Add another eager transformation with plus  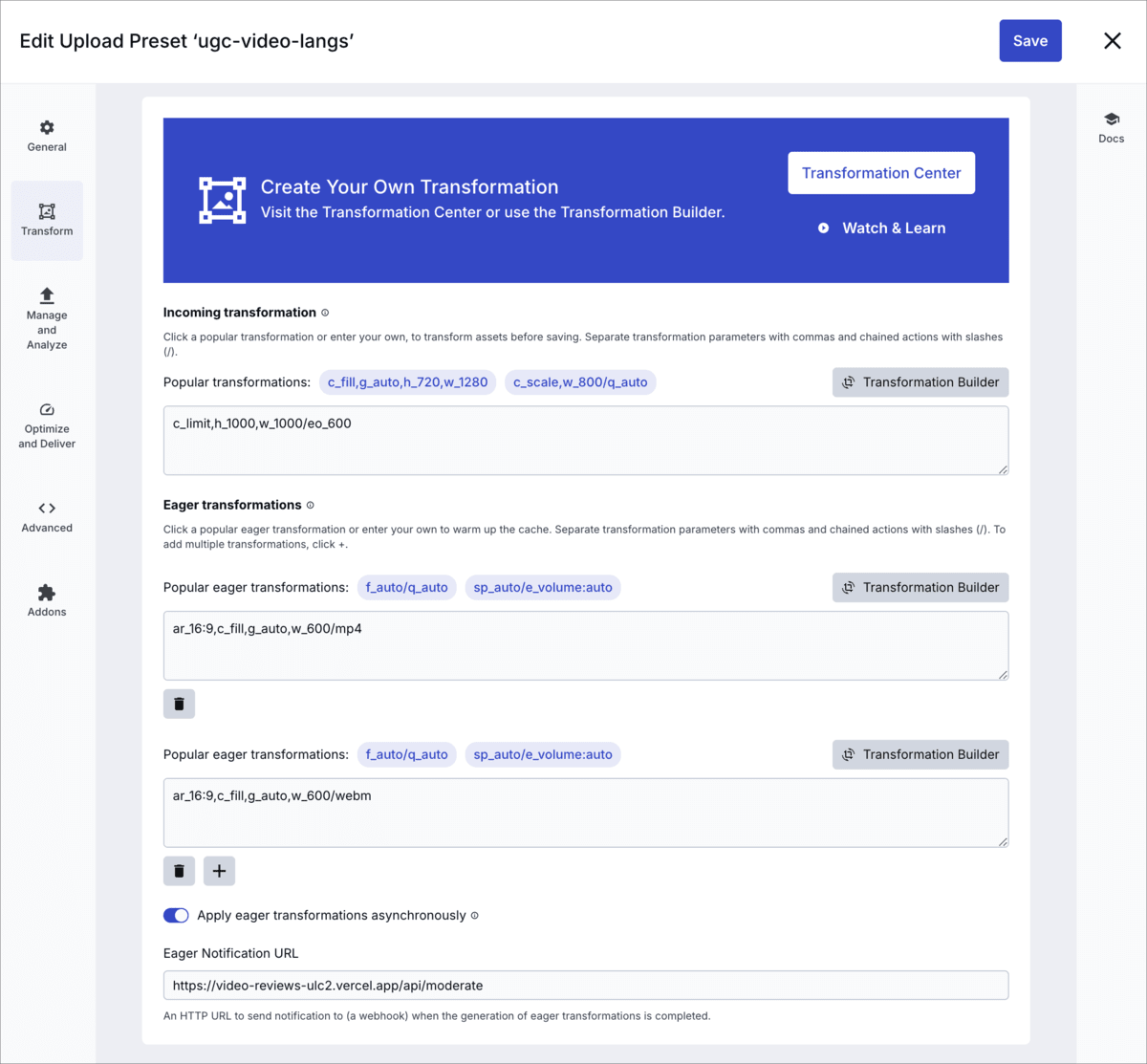(x=219, y=871)
